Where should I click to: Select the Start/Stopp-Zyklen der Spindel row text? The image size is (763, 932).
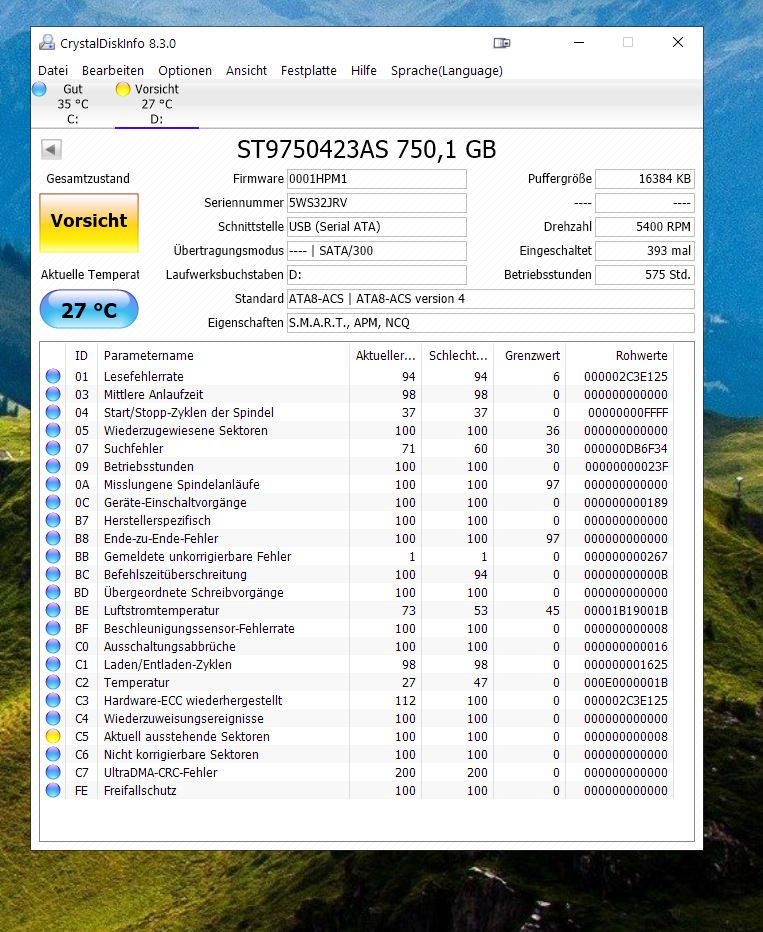(189, 413)
